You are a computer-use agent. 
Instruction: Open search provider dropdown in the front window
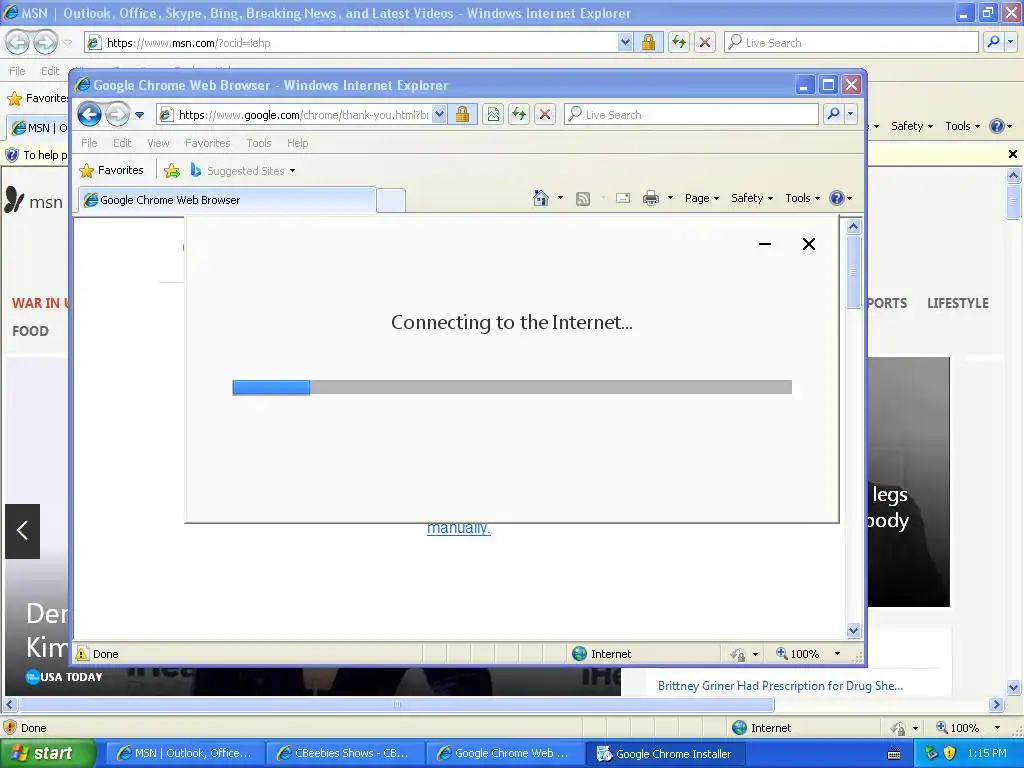pyautogui.click(x=850, y=115)
